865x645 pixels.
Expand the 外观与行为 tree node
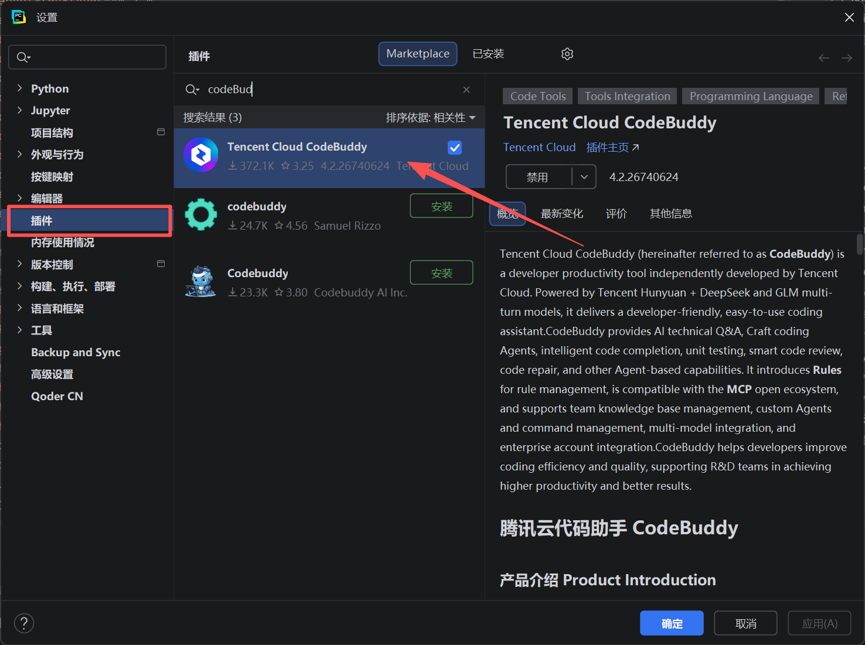coord(19,154)
